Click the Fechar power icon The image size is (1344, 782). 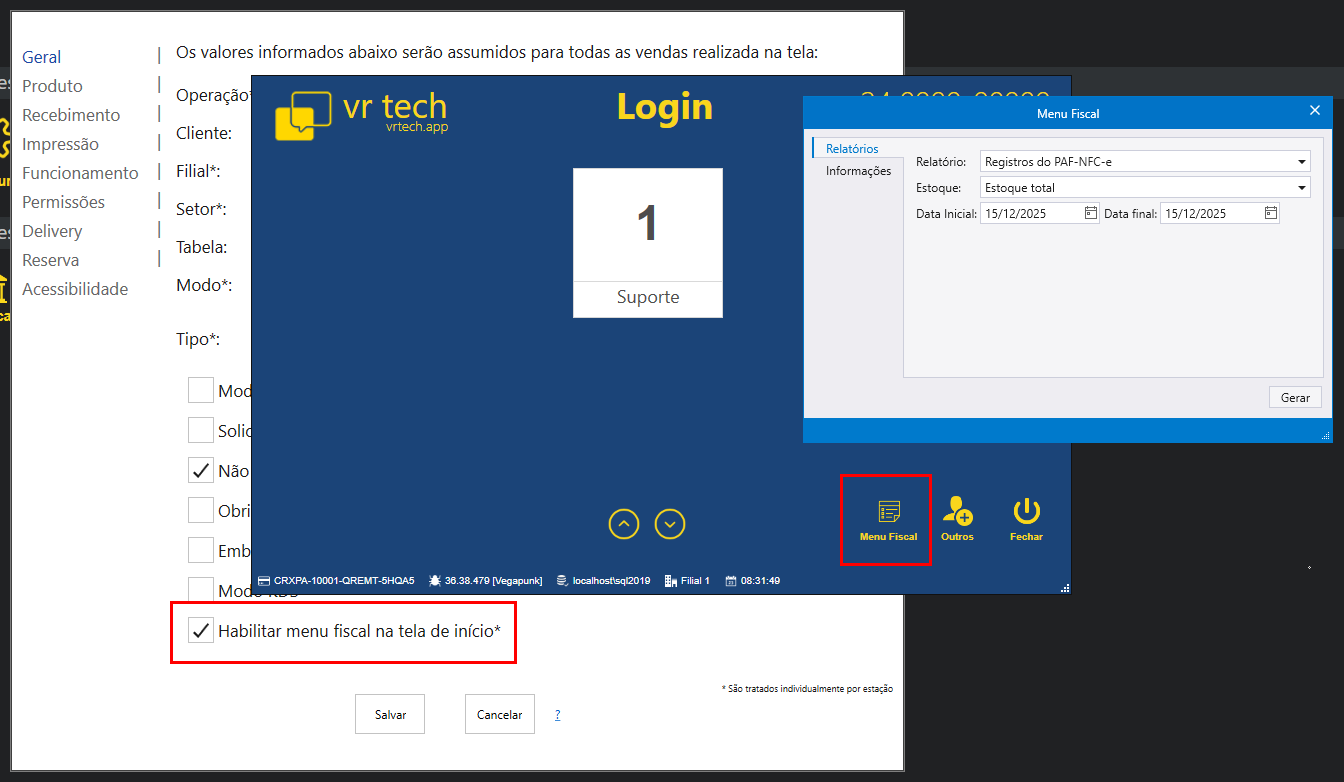(x=1026, y=513)
